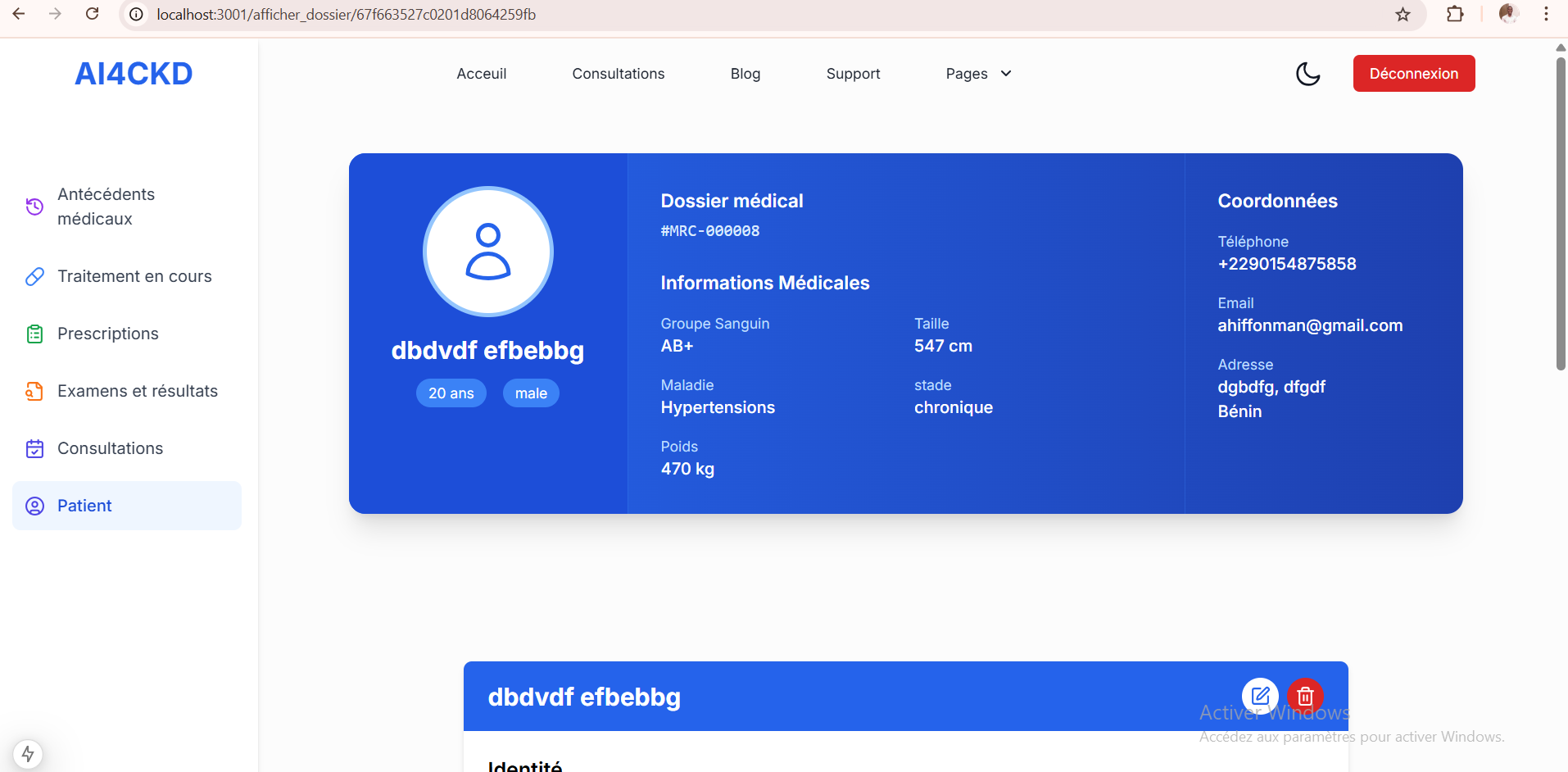Open the Chrome three-dot menu

pos(1546,15)
